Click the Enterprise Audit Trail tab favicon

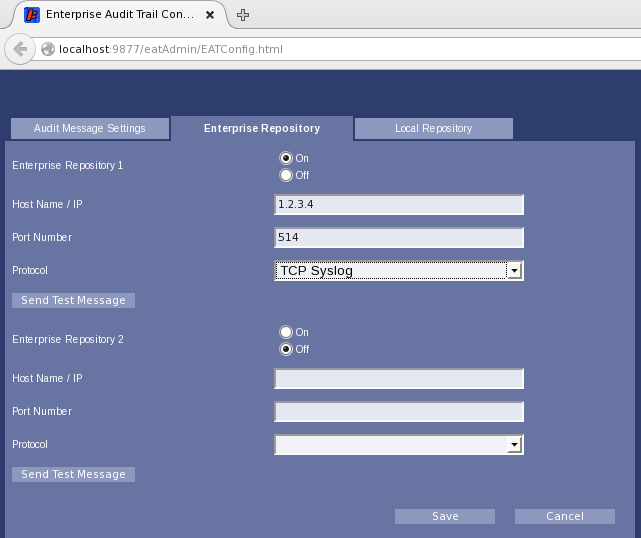[30, 15]
